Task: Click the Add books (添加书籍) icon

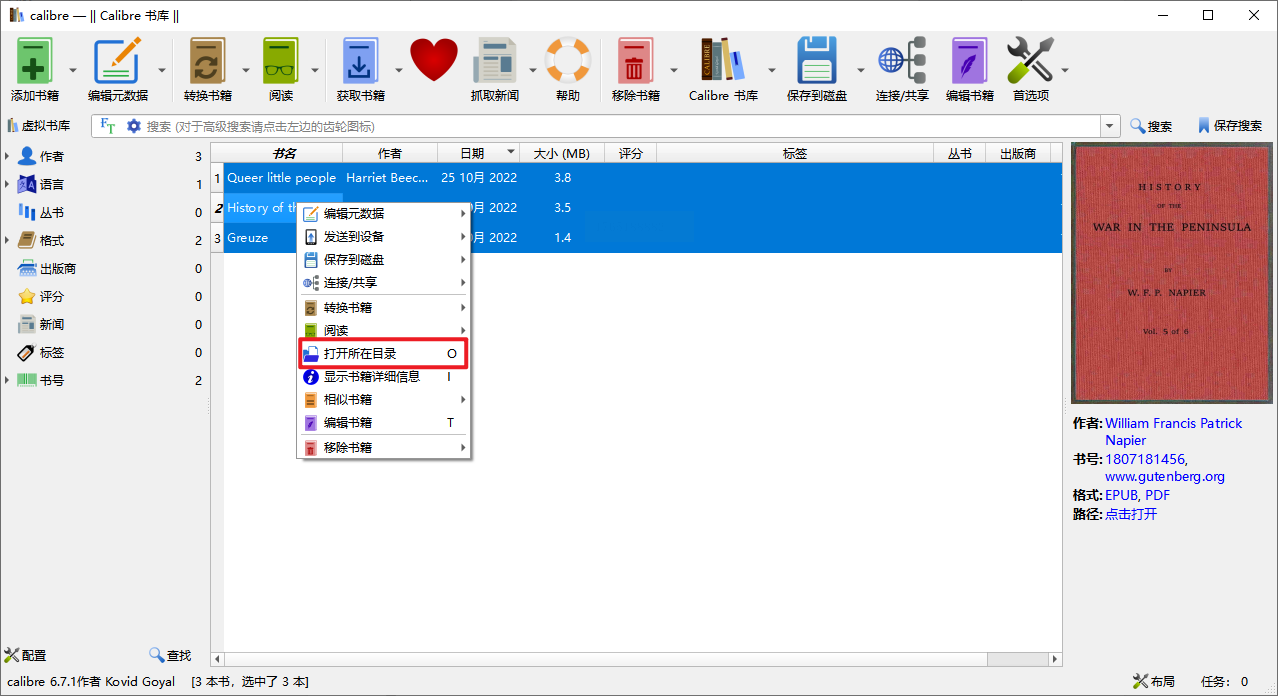Action: [34, 62]
